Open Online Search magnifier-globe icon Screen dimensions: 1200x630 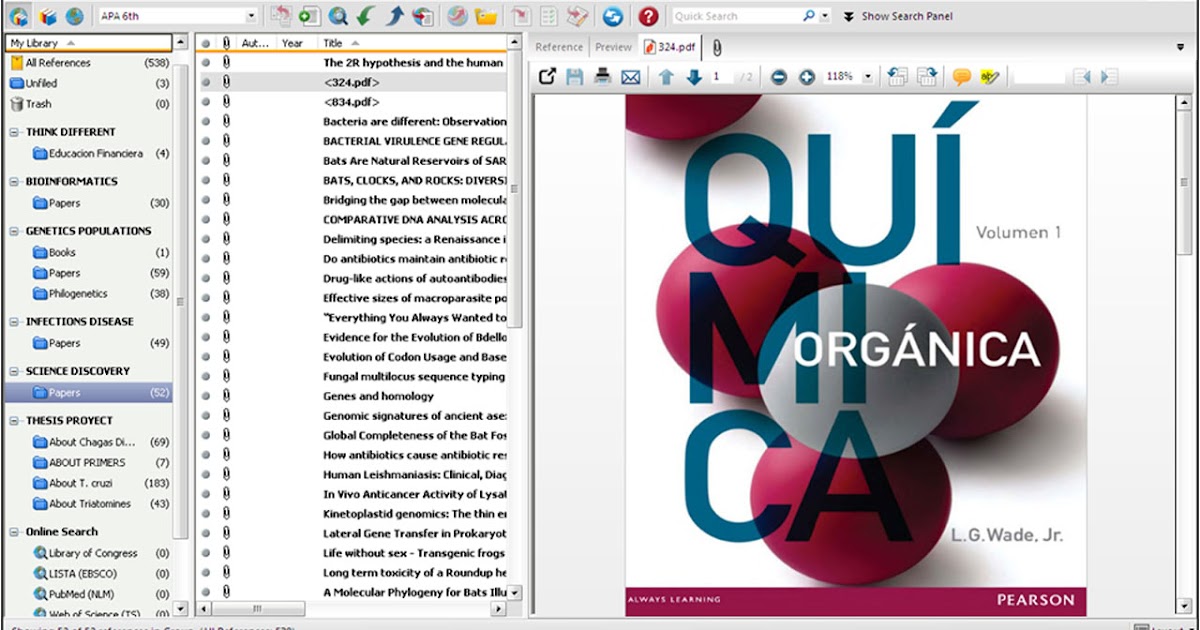click(x=338, y=16)
